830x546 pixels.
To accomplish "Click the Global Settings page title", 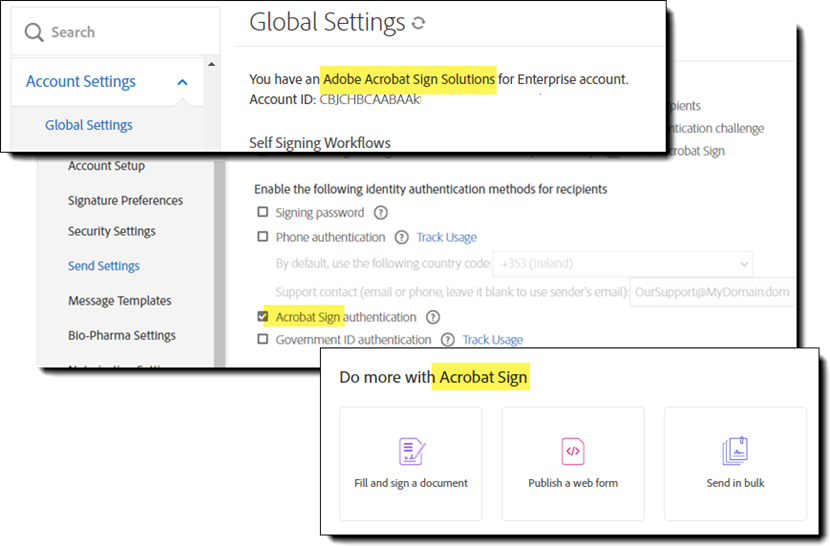I will [327, 22].
